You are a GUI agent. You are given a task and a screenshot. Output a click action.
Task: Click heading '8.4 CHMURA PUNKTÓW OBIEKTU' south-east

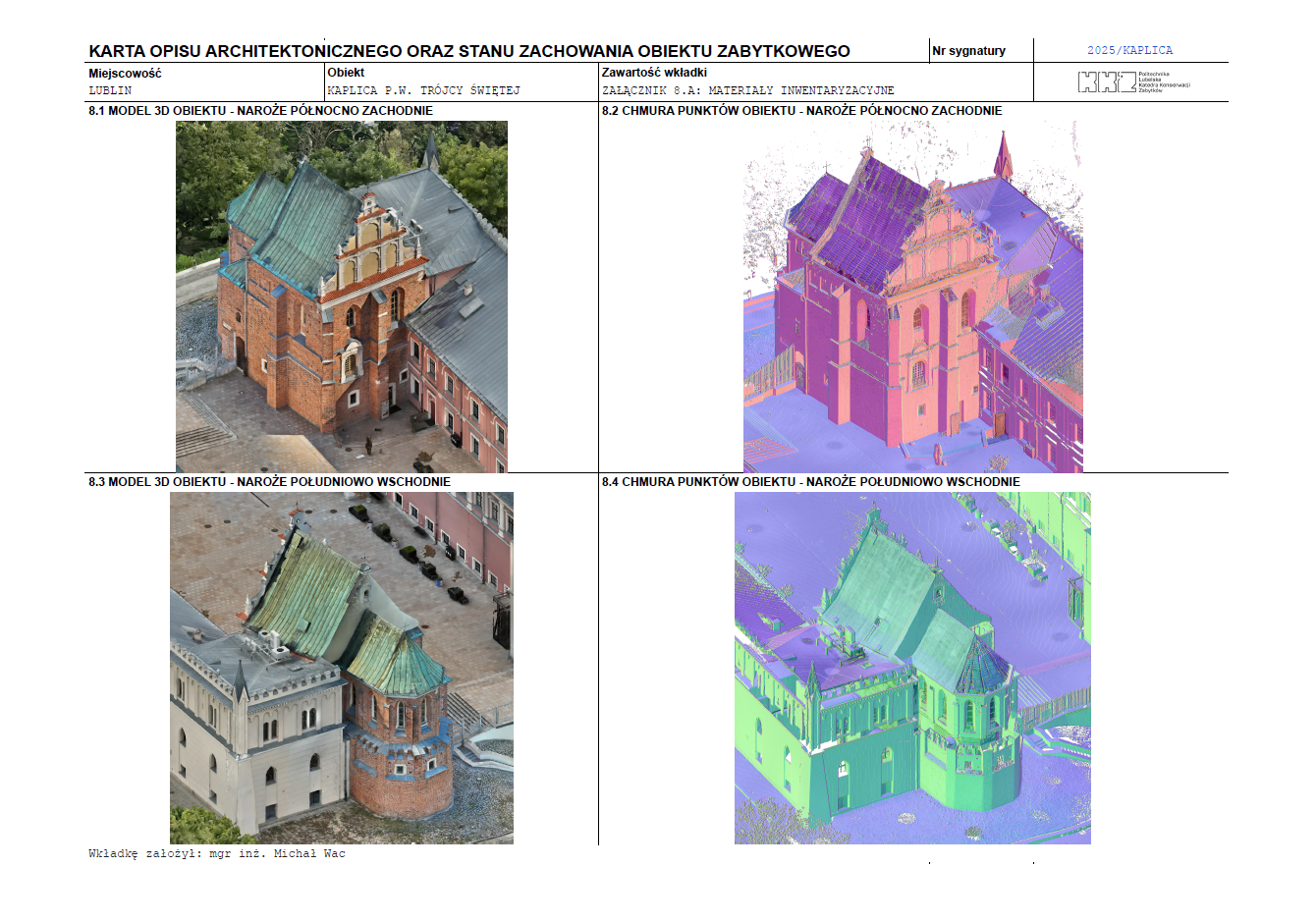810,482
